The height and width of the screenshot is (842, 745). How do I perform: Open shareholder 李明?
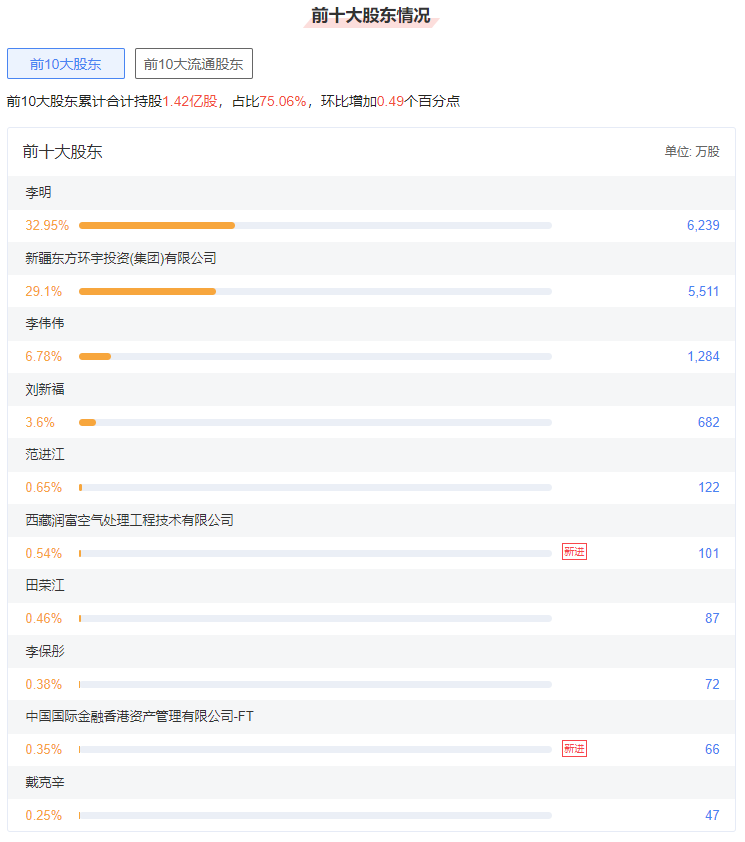[x=38, y=193]
